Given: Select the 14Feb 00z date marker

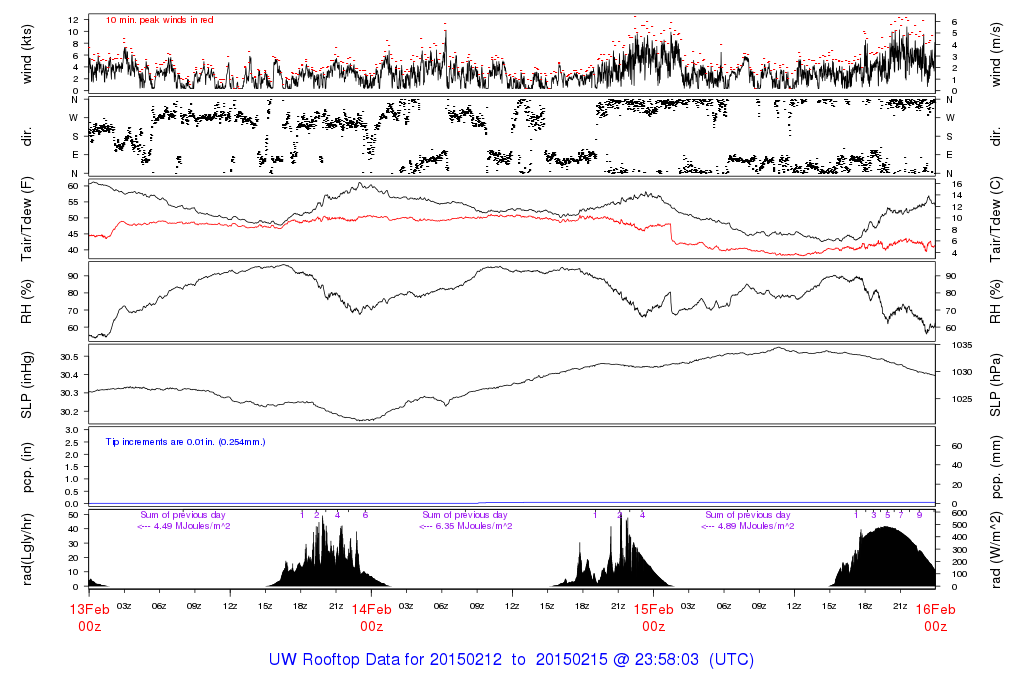Looking at the screenshot, I should (x=371, y=617).
